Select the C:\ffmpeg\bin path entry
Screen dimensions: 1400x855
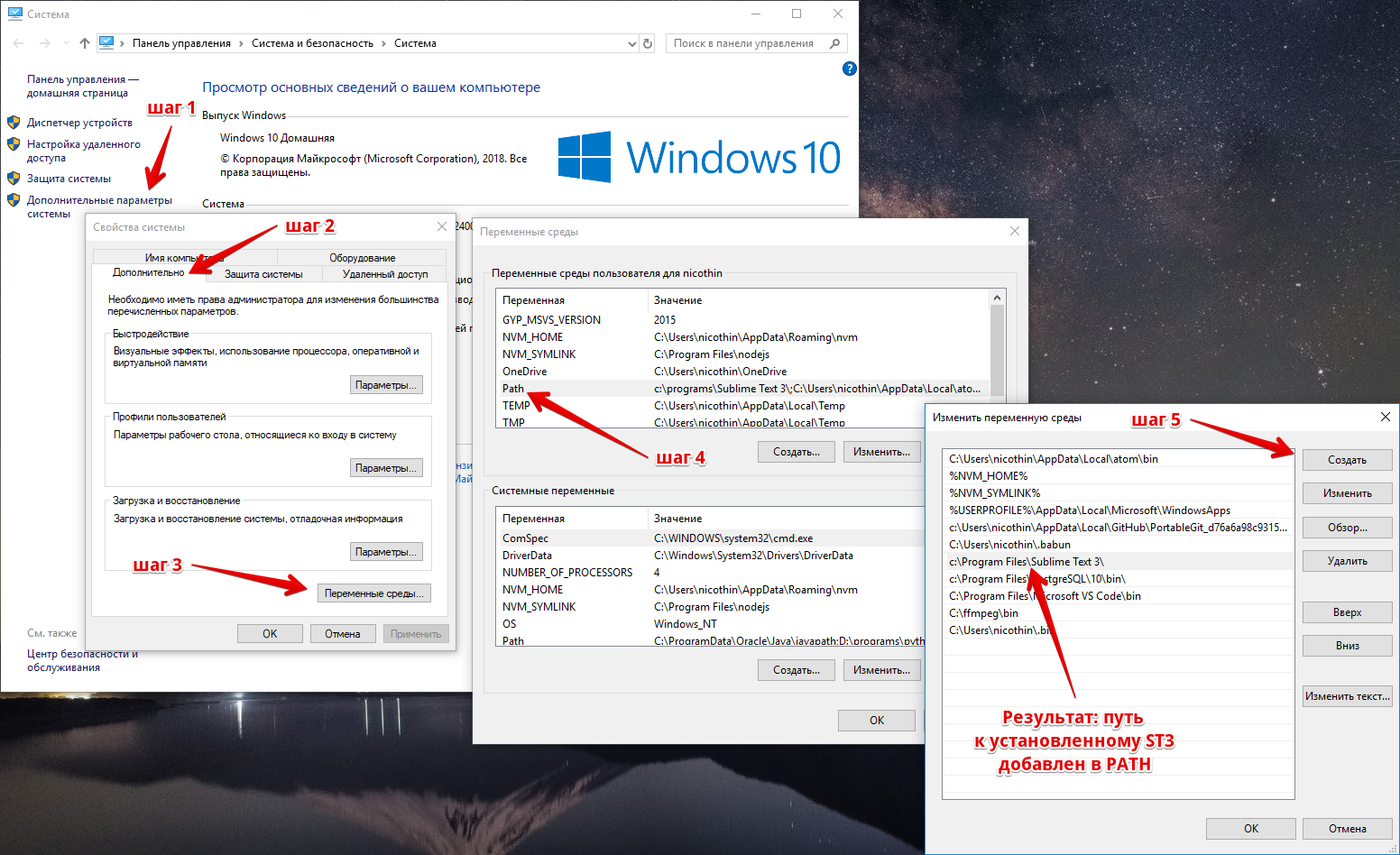coord(1119,613)
